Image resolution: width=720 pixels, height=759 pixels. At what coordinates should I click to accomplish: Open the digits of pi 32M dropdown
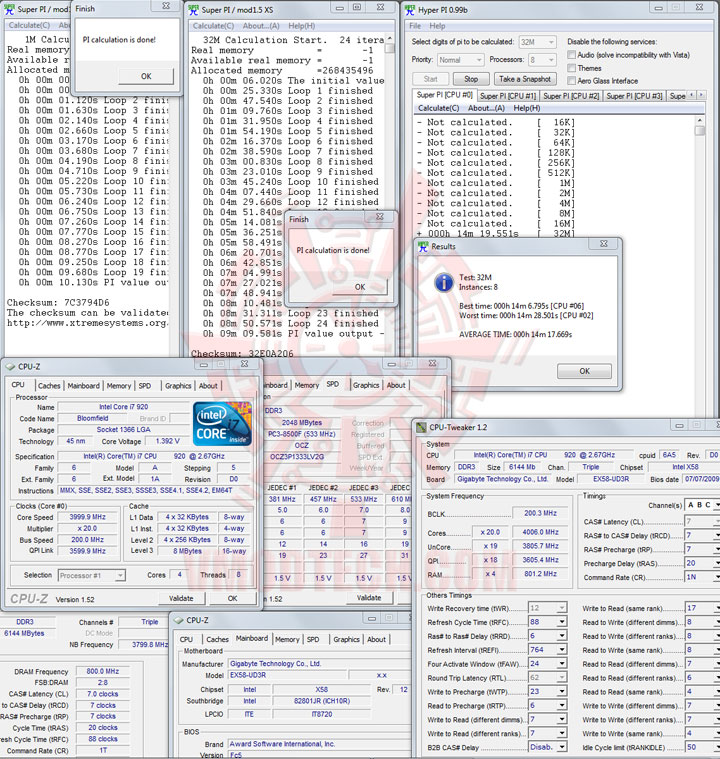point(537,42)
